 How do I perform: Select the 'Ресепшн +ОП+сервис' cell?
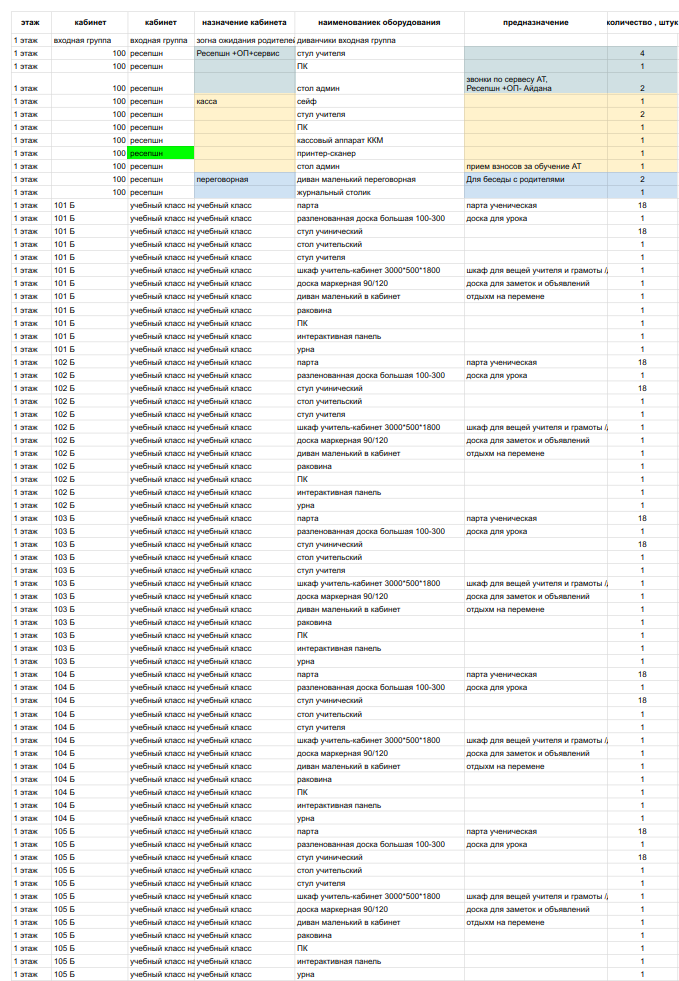pos(244,53)
